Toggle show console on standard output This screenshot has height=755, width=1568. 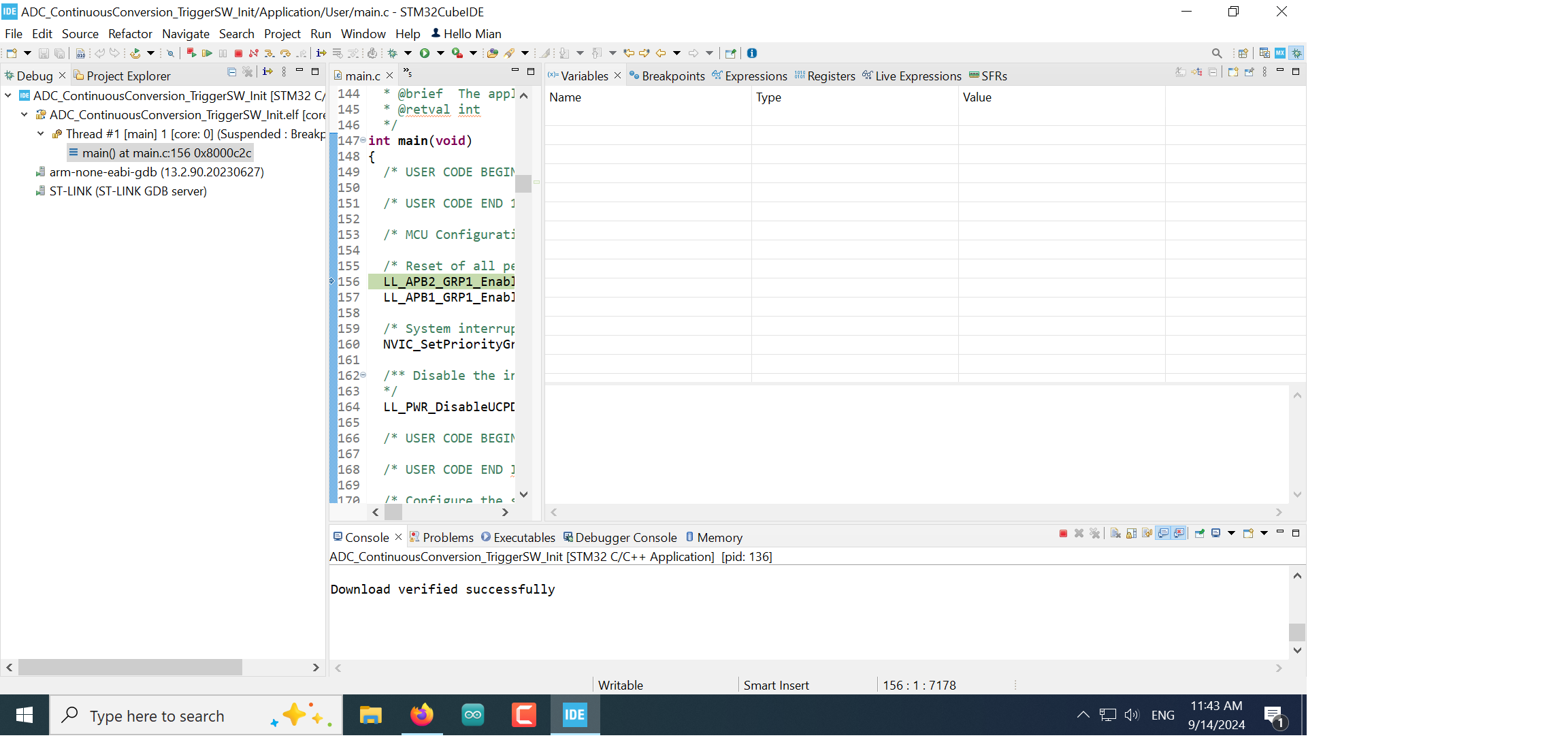[x=1163, y=533]
